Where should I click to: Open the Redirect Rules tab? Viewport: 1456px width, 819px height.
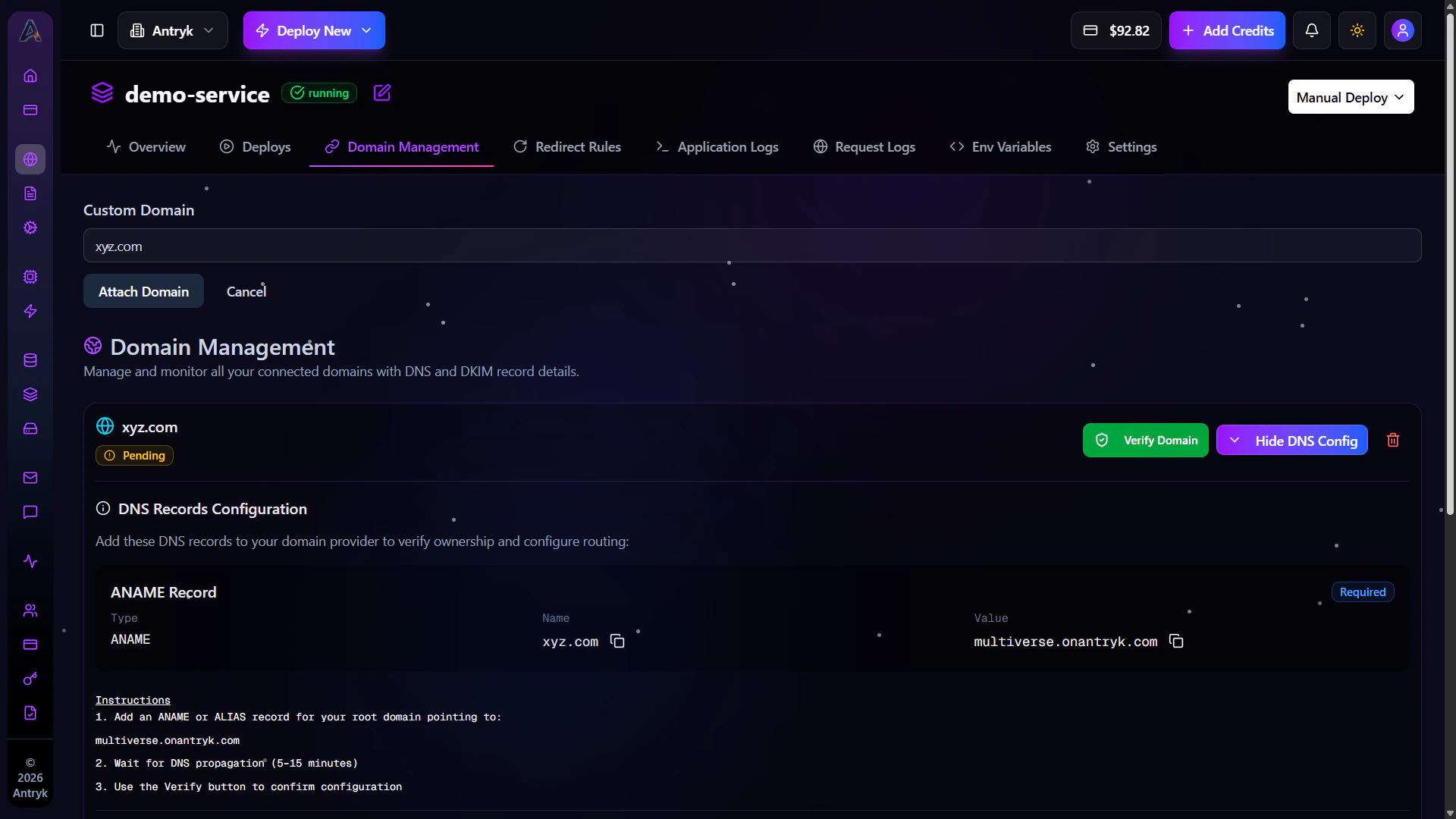click(567, 146)
